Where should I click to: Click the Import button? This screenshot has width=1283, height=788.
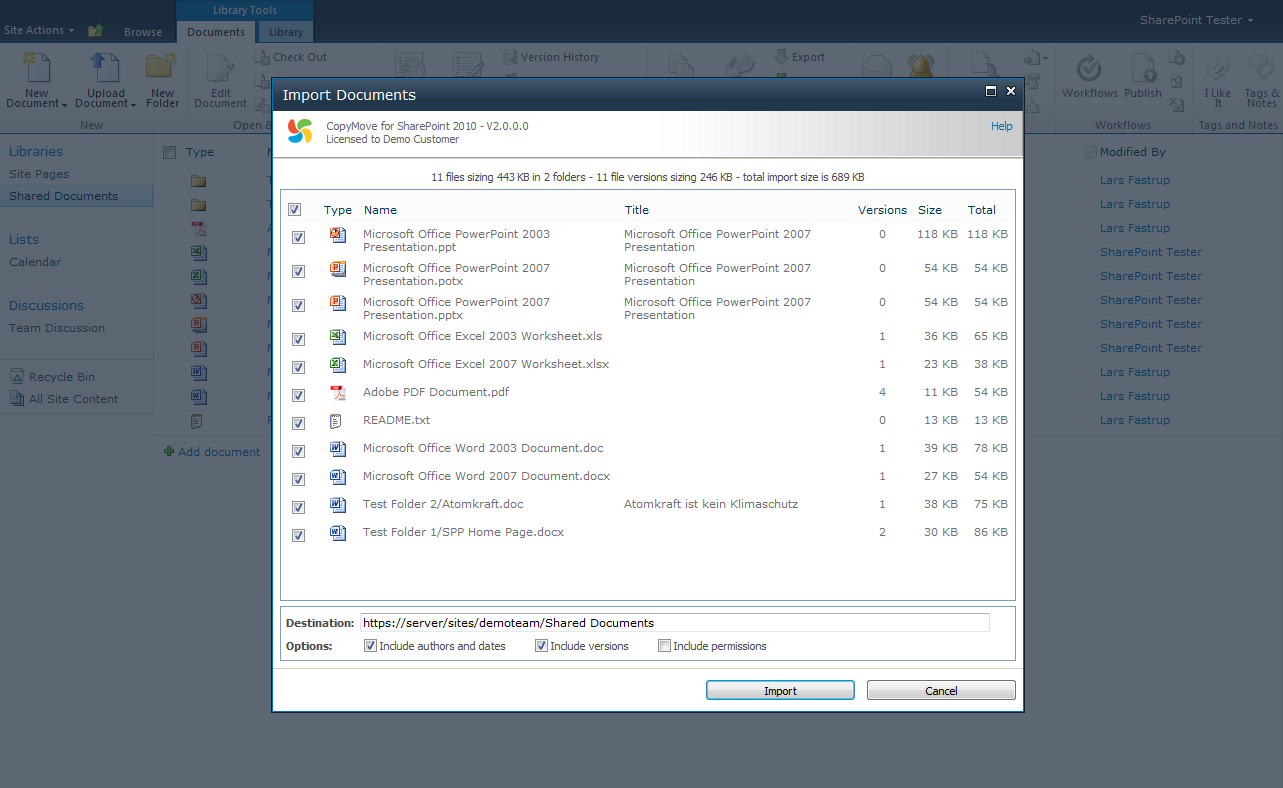[x=780, y=691]
